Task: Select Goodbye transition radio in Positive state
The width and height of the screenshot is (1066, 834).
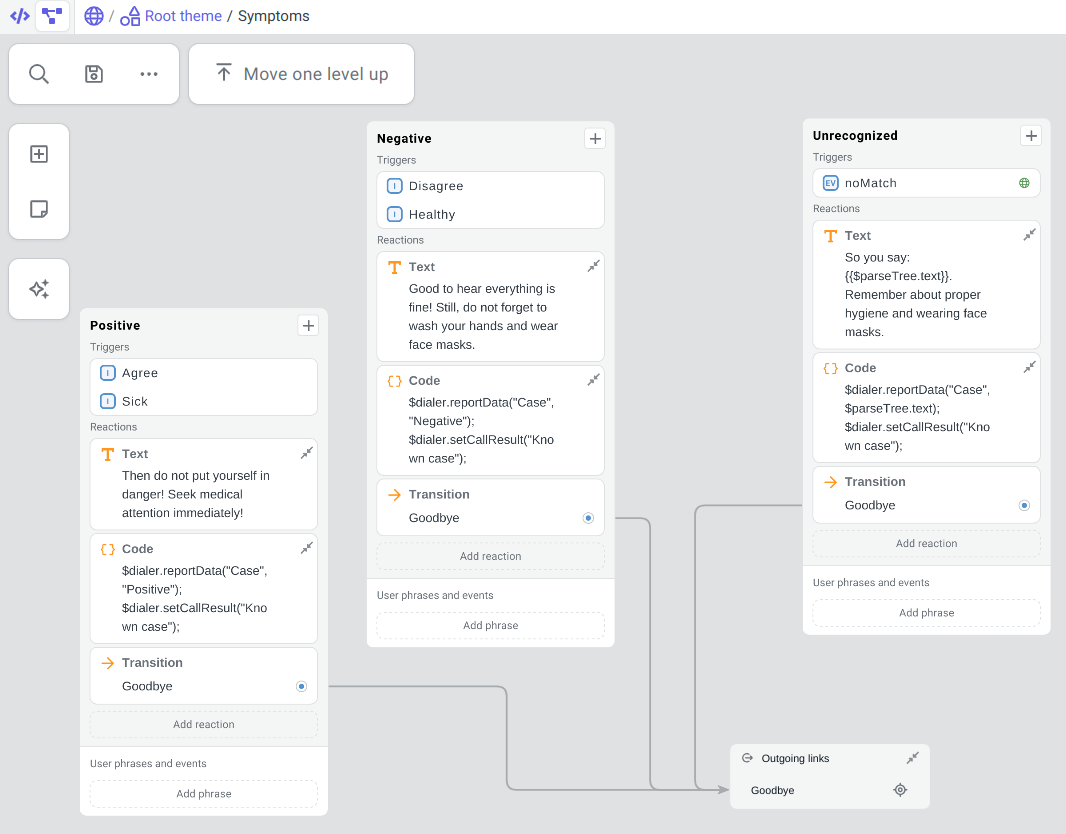Action: [301, 686]
